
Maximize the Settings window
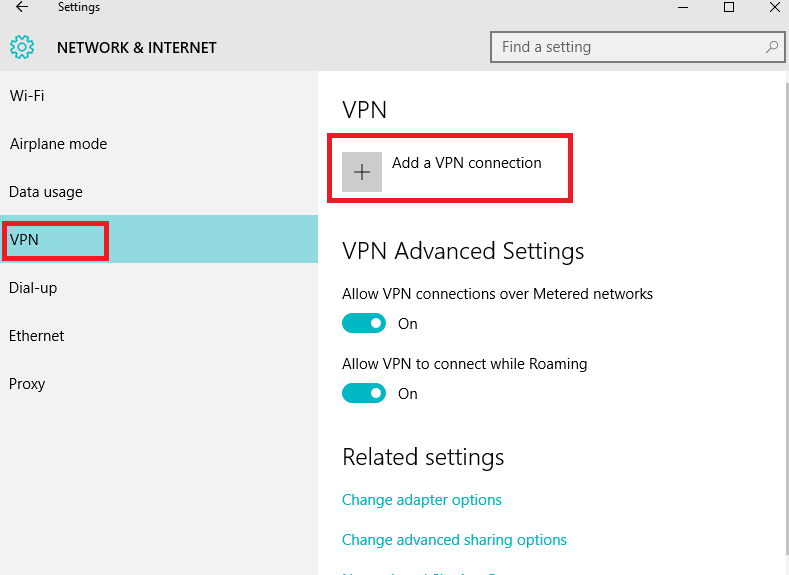click(729, 7)
